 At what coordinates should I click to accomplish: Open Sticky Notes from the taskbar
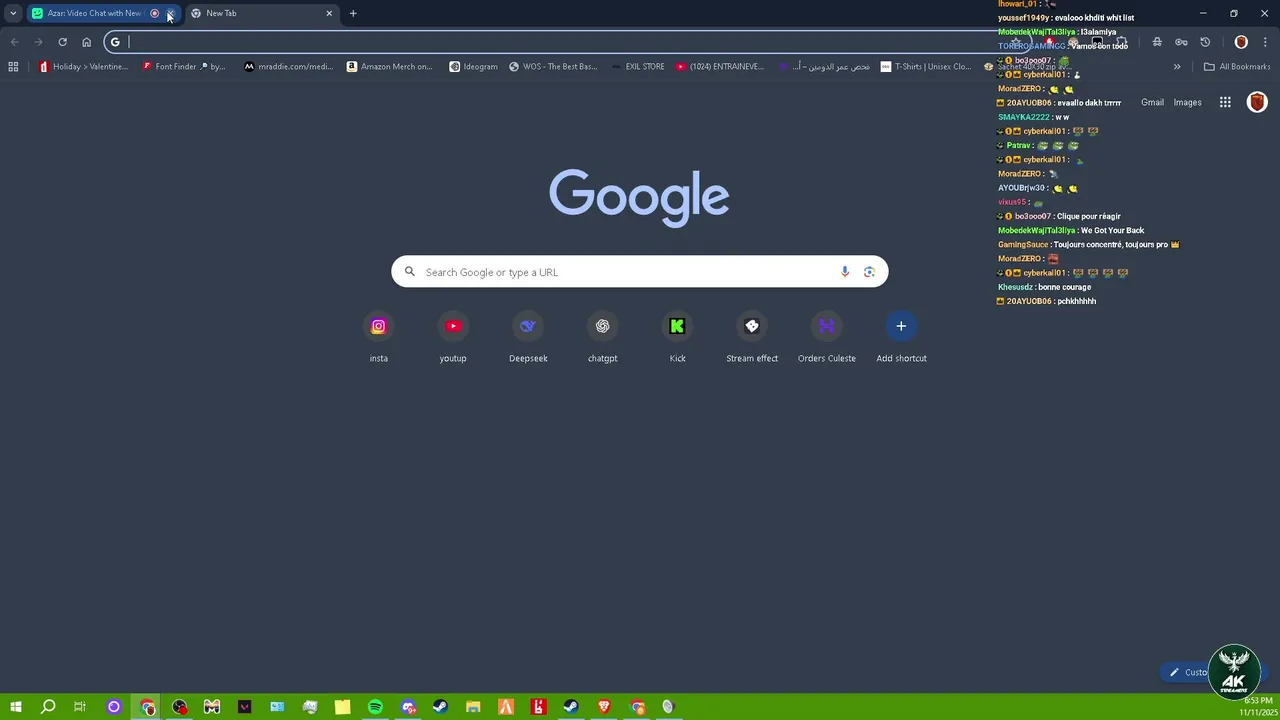342,707
